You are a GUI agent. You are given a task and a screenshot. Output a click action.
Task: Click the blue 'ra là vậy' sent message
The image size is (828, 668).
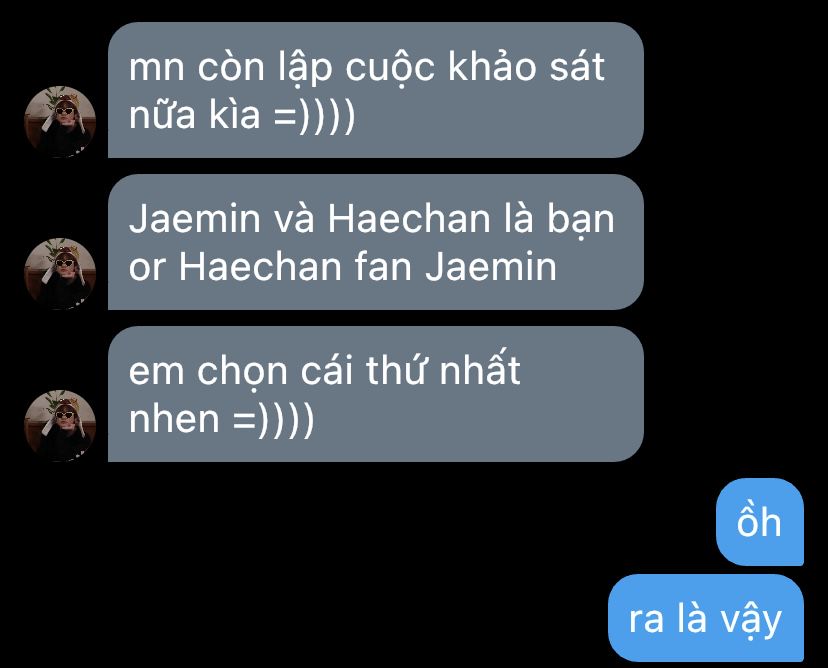705,618
